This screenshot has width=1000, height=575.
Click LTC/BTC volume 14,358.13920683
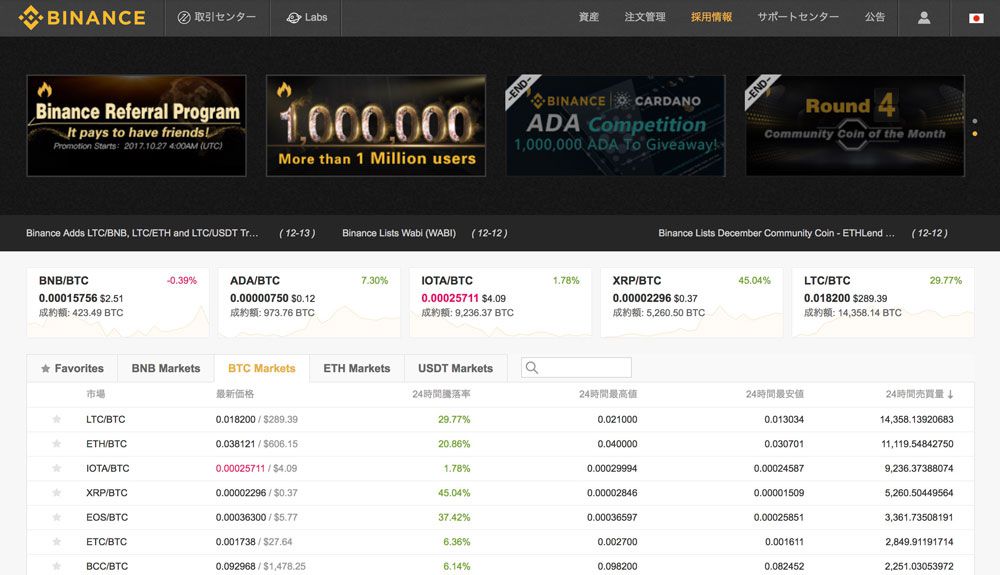pos(916,419)
